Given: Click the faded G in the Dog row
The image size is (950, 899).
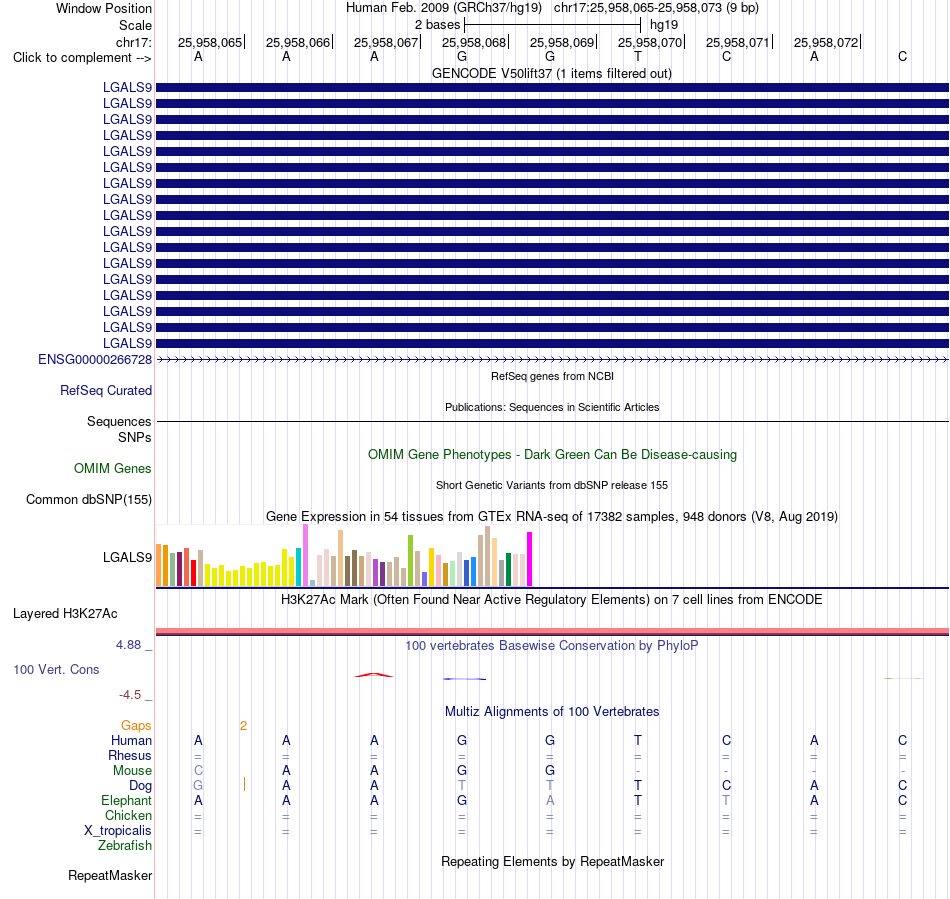Looking at the screenshot, I should [x=198, y=785].
